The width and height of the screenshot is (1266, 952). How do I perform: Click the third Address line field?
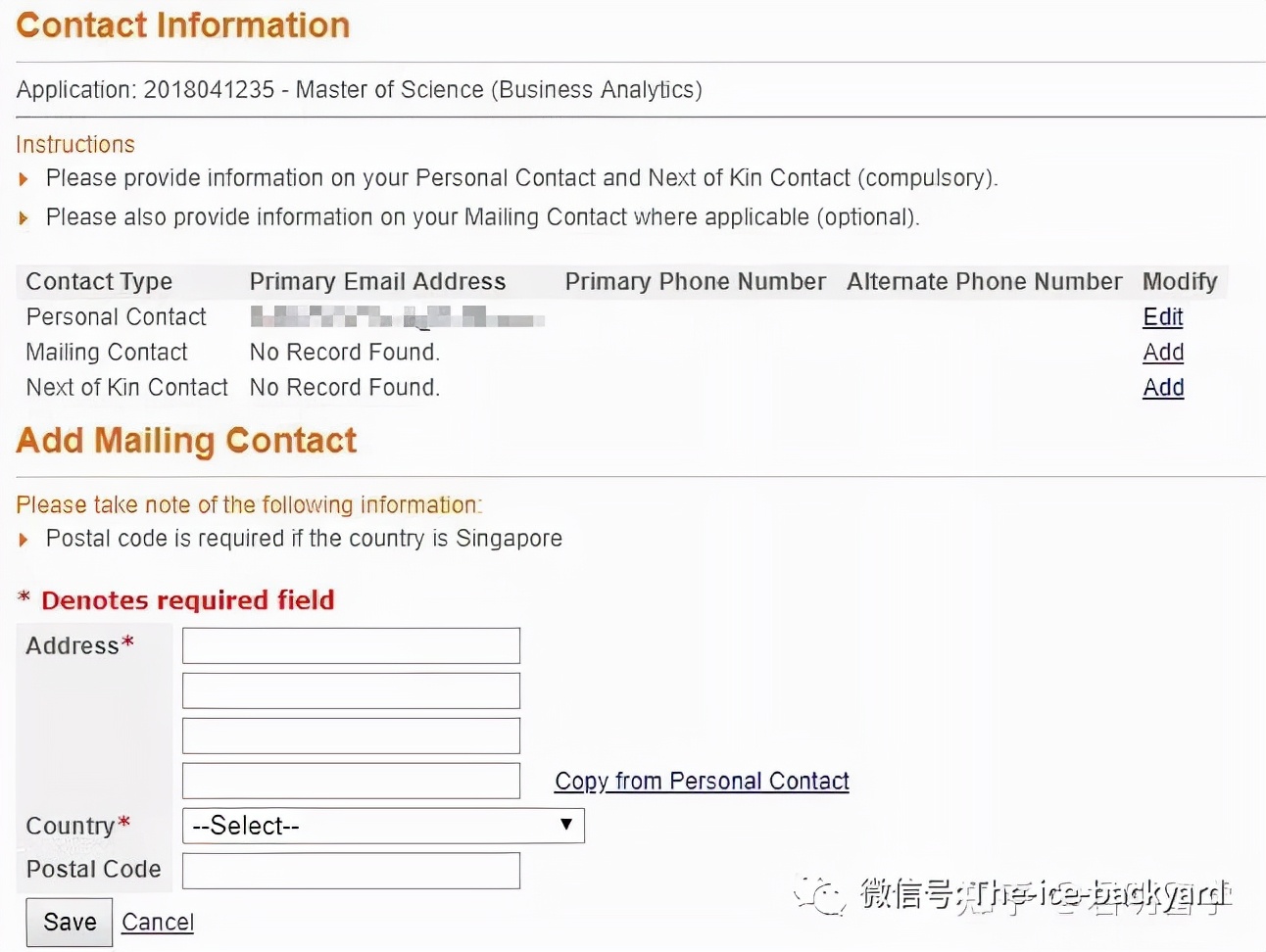point(351,736)
